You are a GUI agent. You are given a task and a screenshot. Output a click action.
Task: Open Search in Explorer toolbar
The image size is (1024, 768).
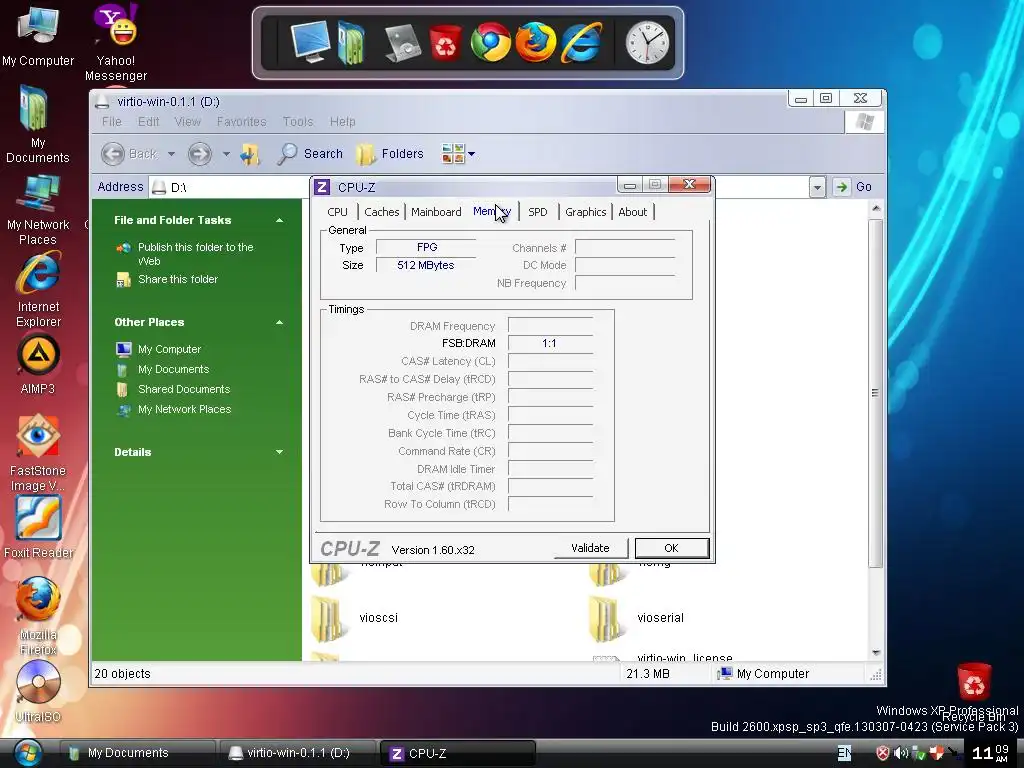pos(310,154)
